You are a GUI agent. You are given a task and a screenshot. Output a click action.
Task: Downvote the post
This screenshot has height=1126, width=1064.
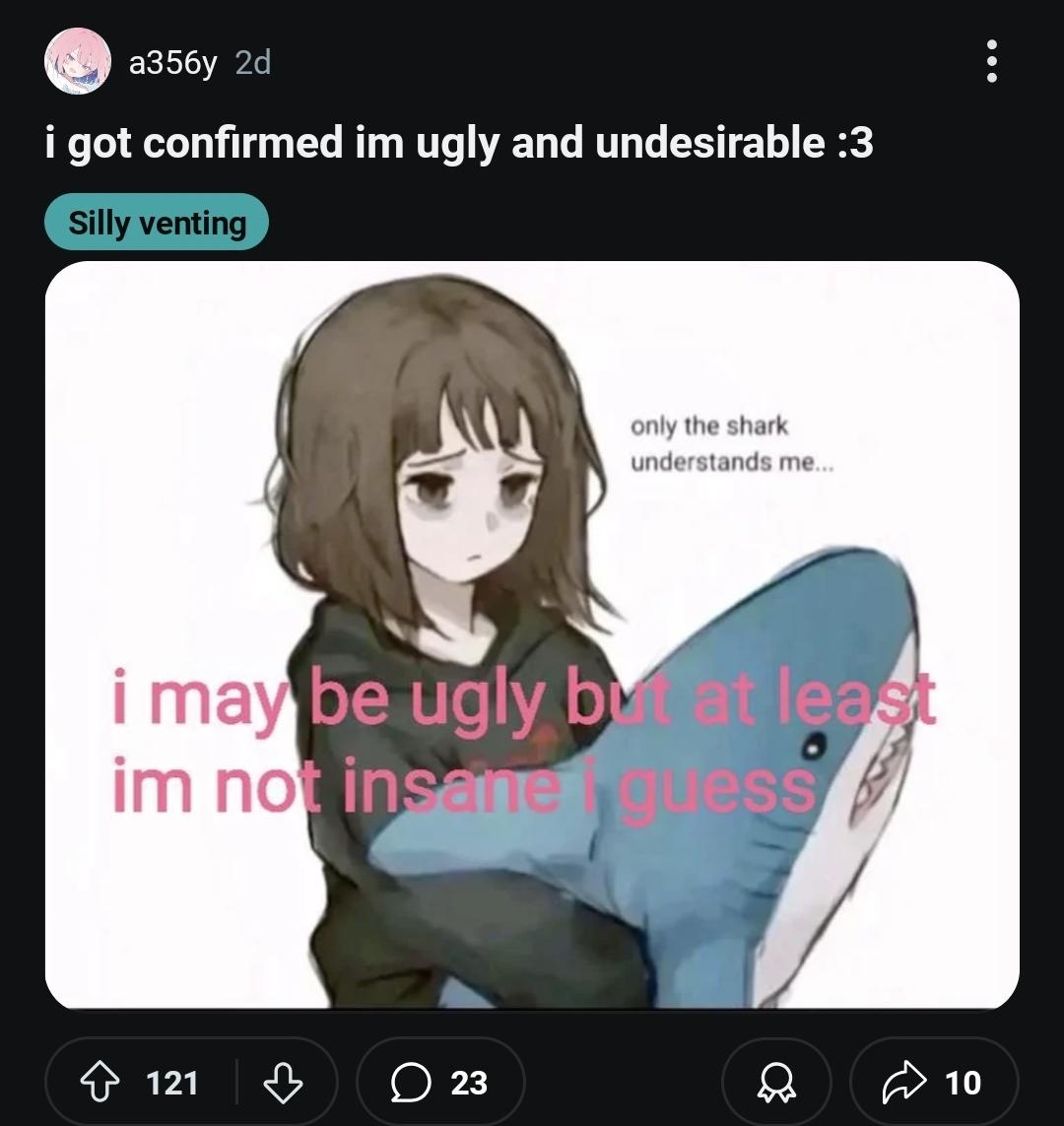(283, 1082)
